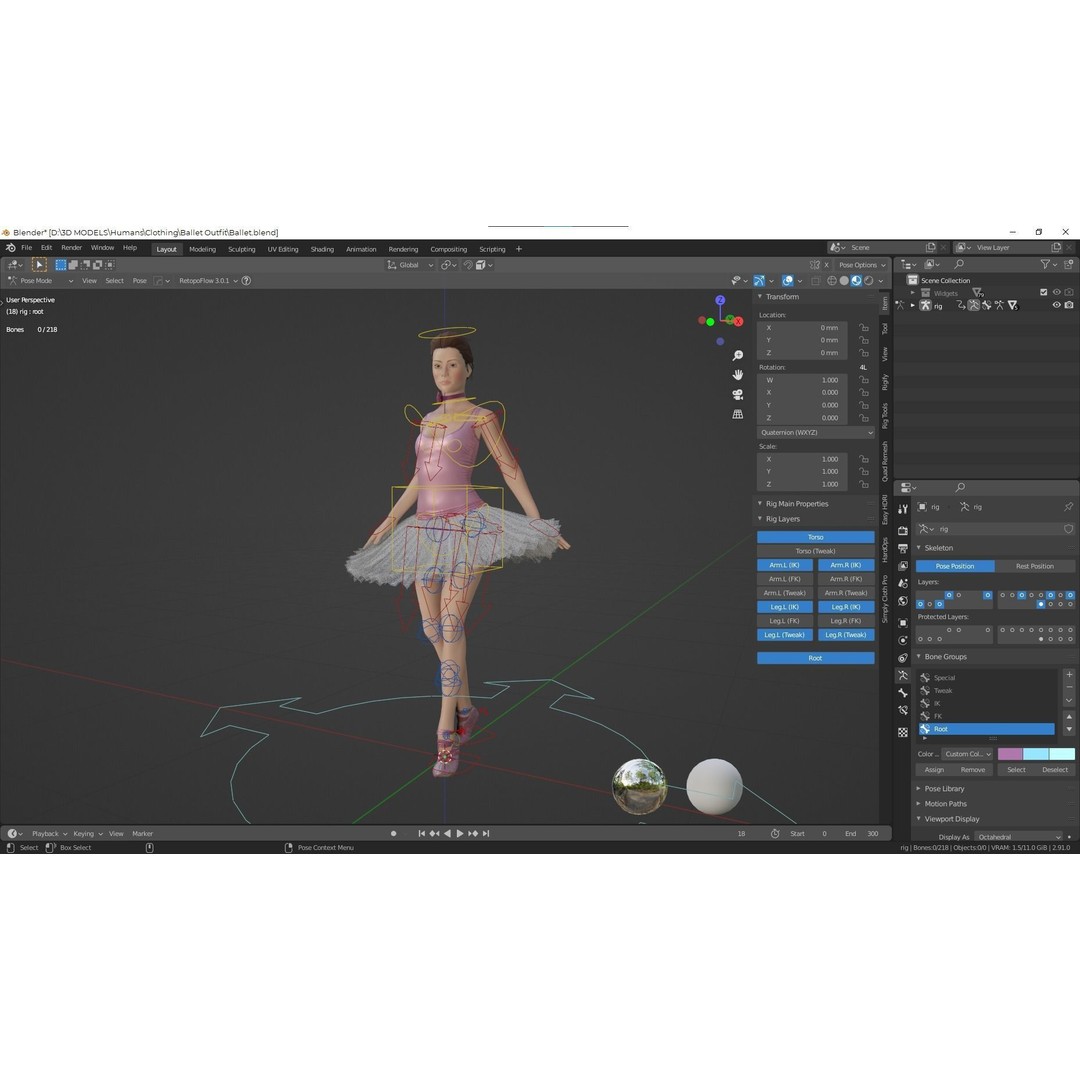
Task: Click the outliner filter funnel icon
Action: tap(1046, 264)
